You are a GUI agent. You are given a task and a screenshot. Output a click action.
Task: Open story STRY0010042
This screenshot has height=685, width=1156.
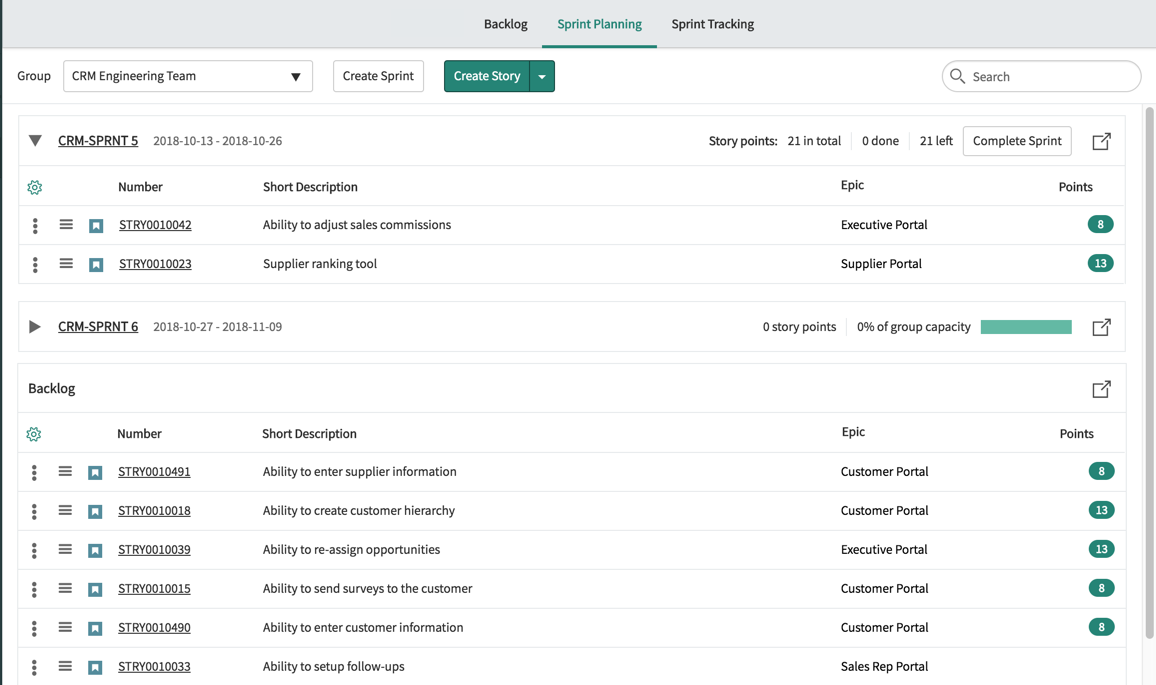(x=155, y=225)
